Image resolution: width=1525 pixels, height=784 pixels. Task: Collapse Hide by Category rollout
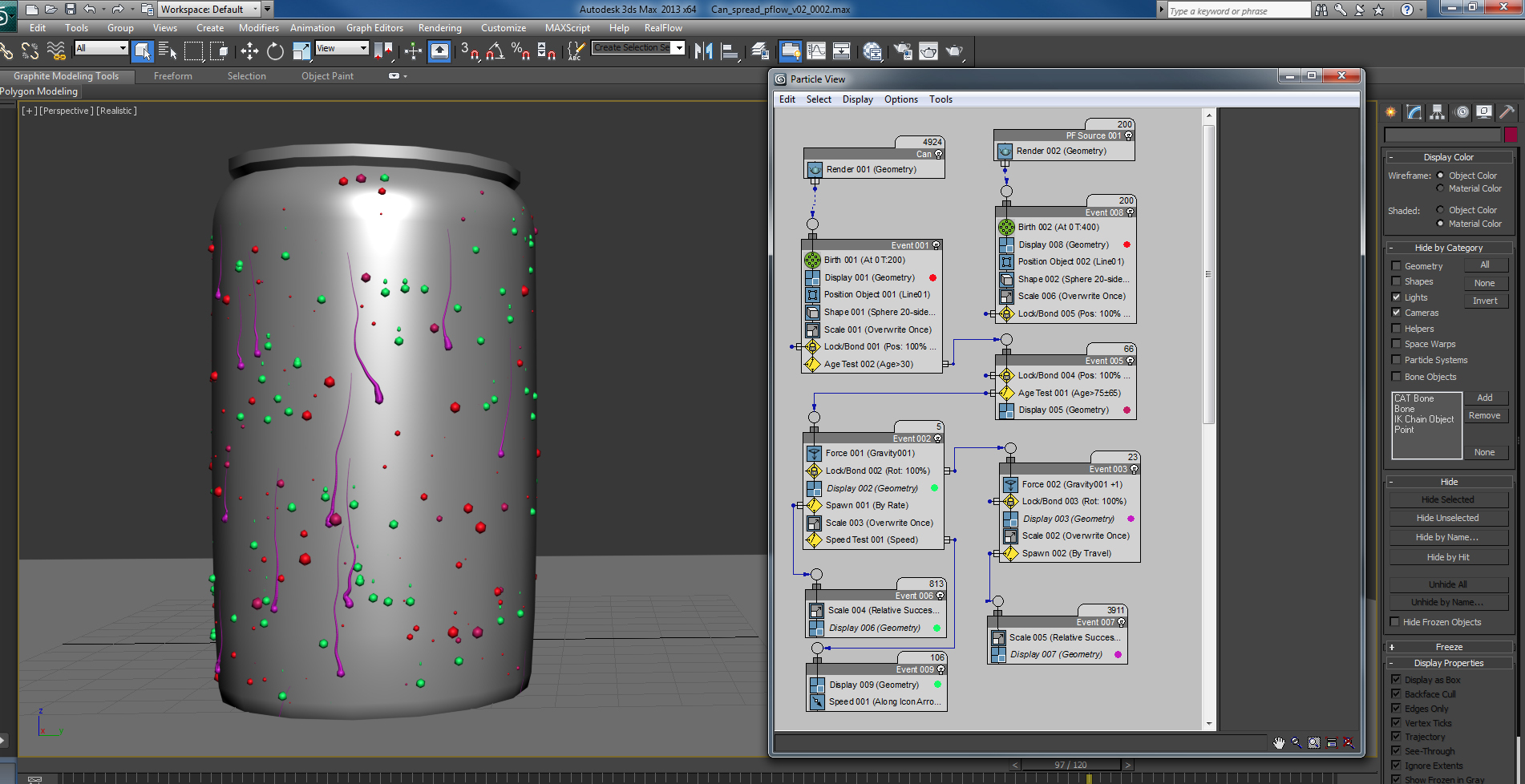1449,248
